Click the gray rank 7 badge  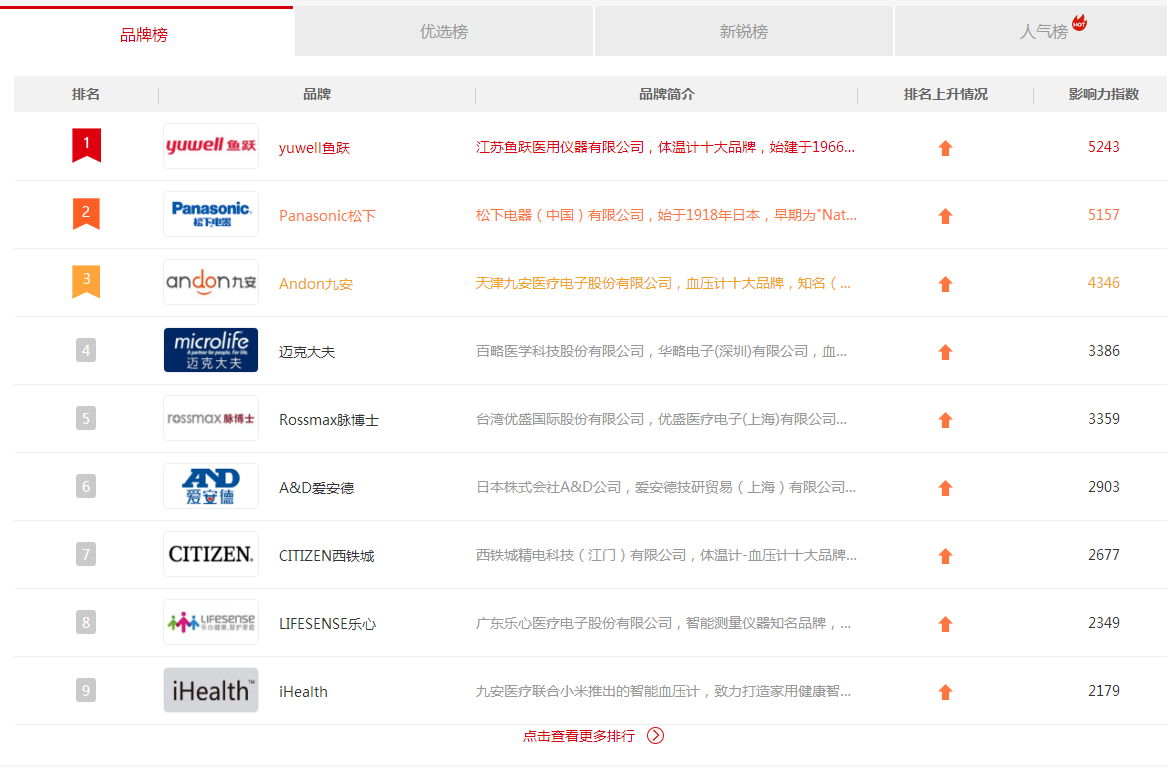[x=86, y=554]
